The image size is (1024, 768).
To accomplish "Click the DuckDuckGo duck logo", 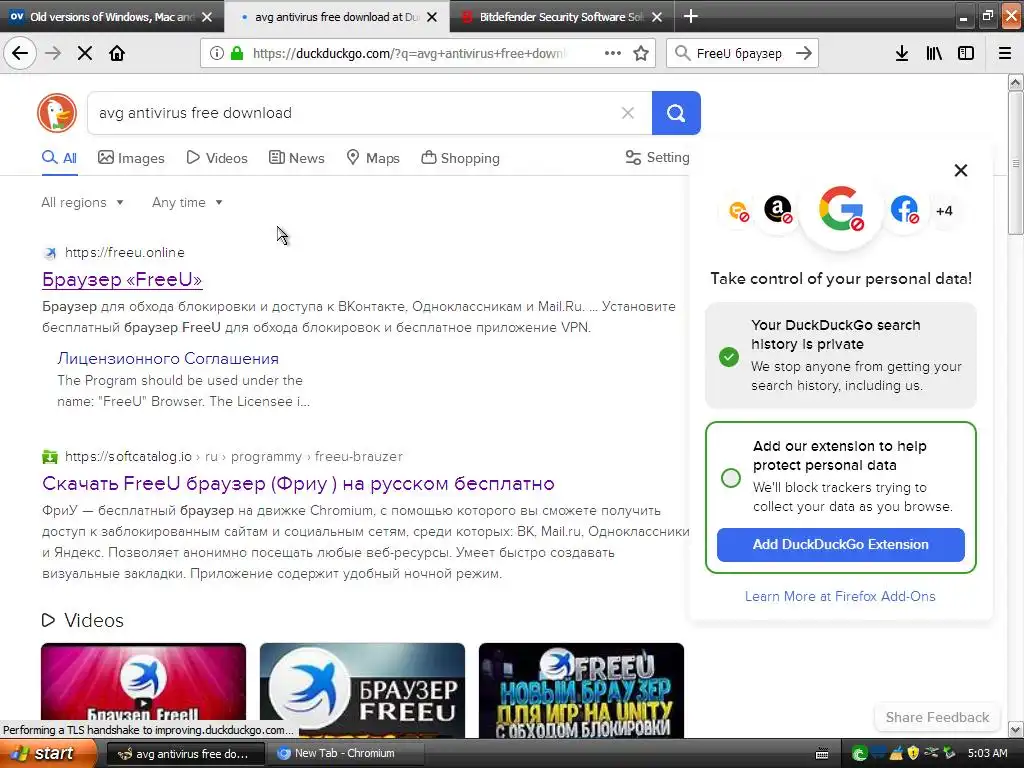I will coord(57,113).
